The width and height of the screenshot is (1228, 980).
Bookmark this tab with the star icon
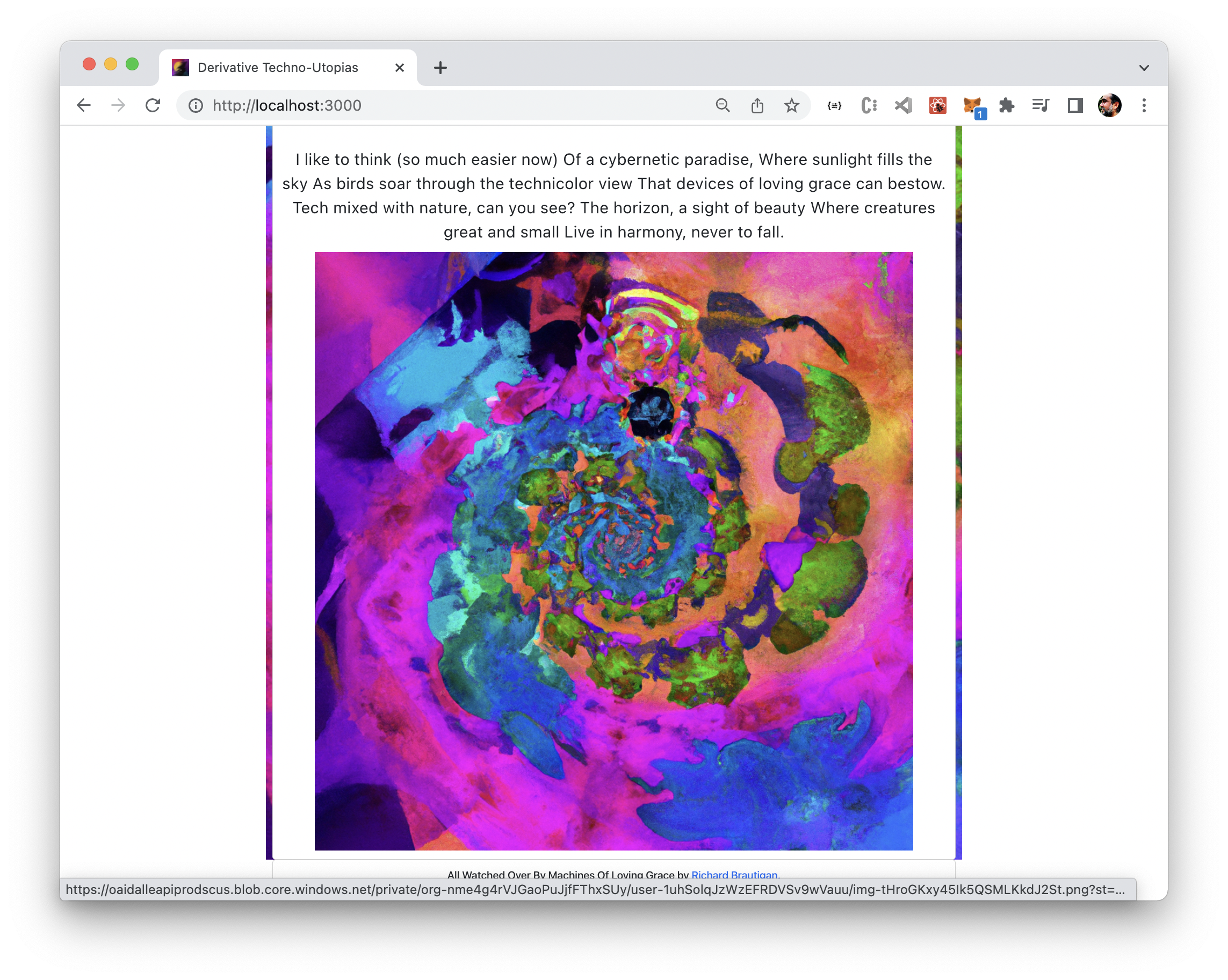click(x=791, y=105)
